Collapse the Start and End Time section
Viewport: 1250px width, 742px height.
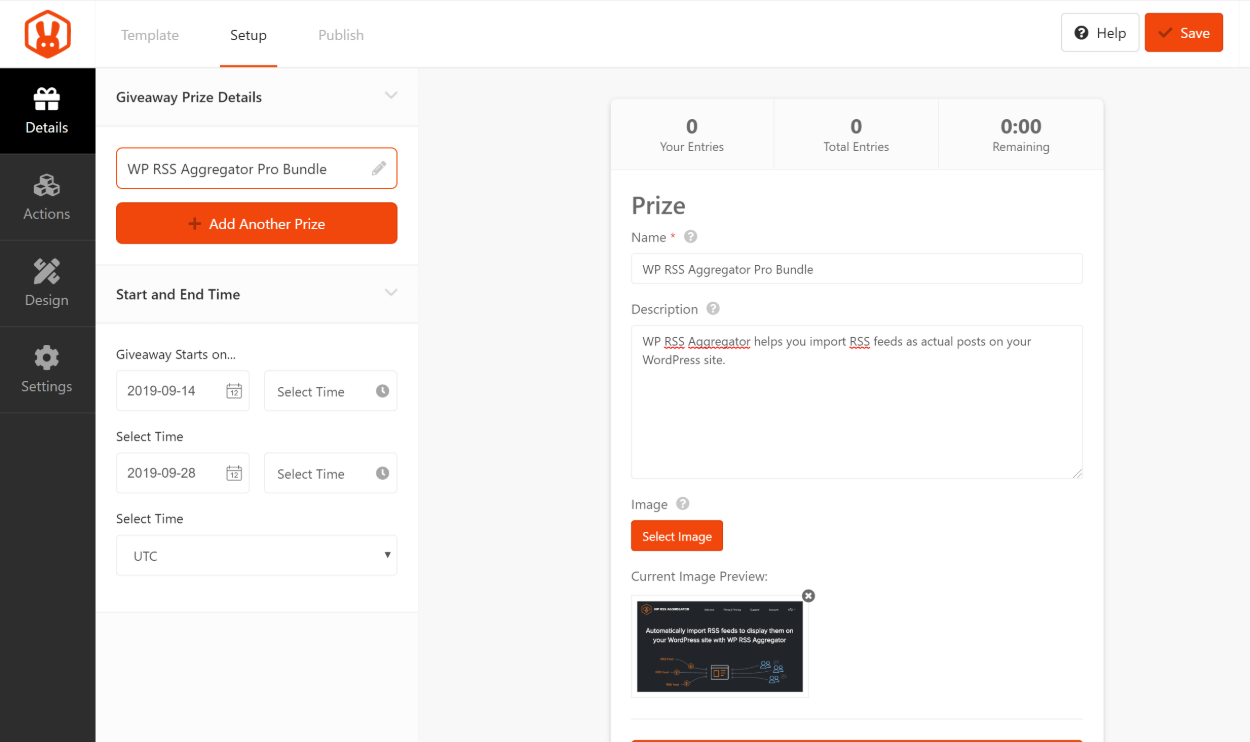(x=391, y=293)
